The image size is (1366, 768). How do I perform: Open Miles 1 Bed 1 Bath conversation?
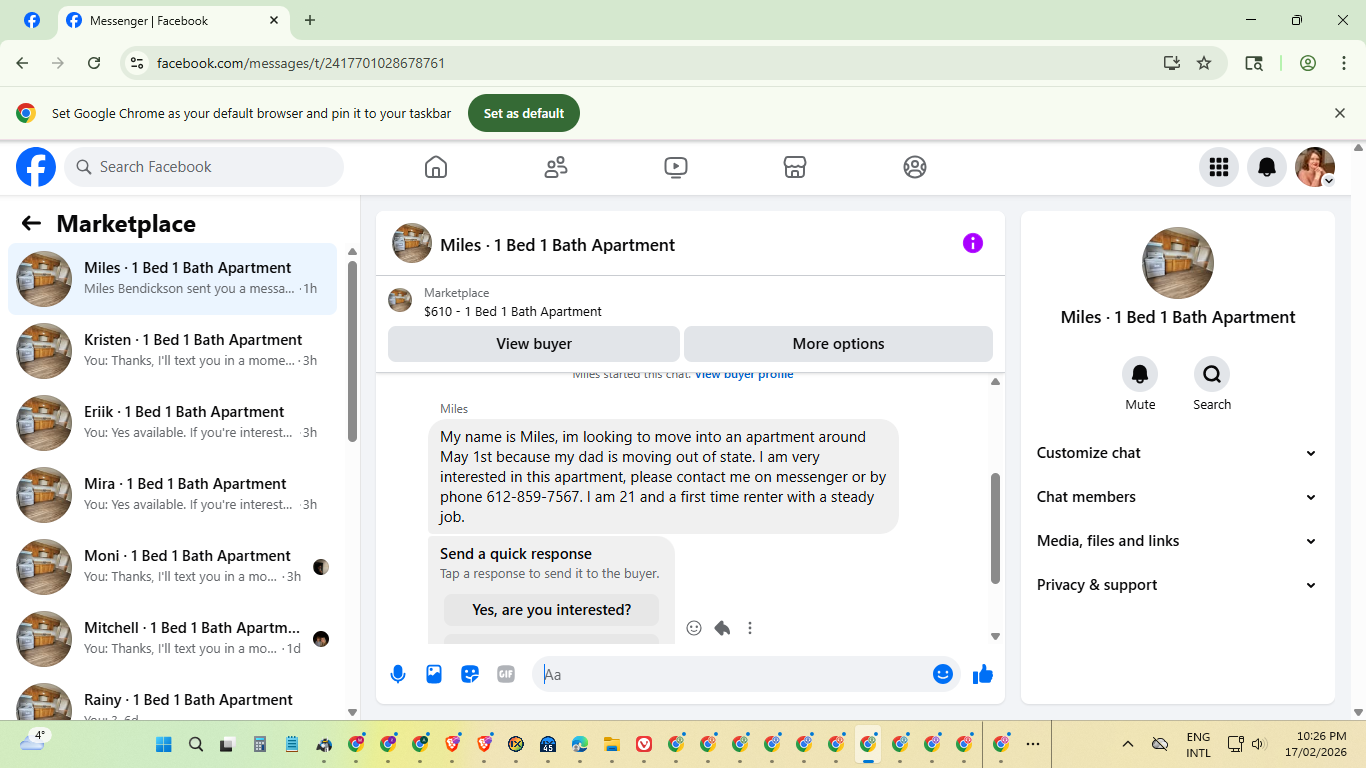[x=173, y=279]
